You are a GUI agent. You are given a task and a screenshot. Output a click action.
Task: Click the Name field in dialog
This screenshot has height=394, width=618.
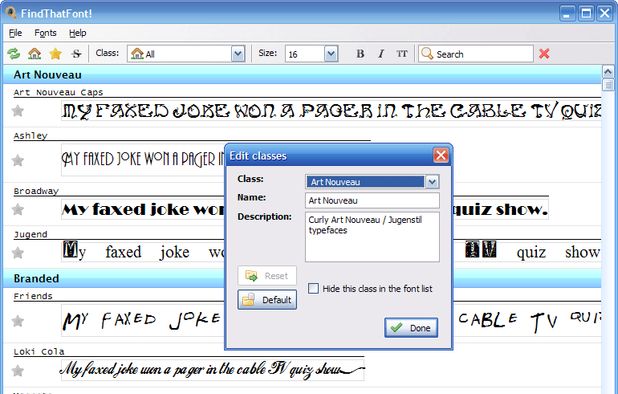click(x=372, y=201)
